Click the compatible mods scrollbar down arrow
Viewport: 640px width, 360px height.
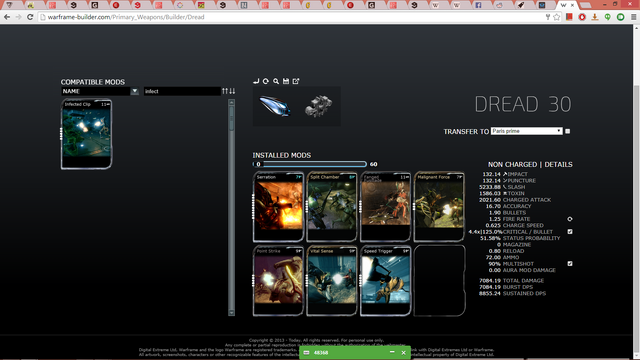click(231, 313)
